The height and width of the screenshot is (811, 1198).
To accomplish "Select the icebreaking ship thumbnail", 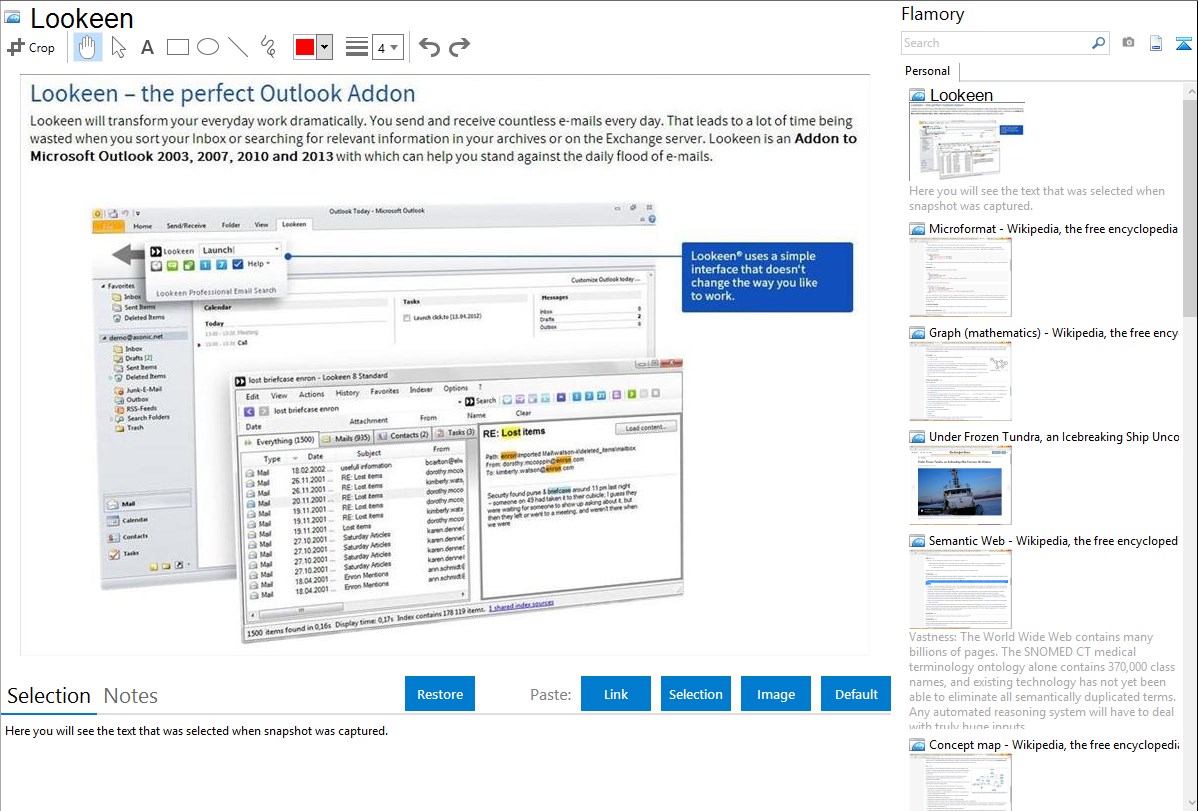I will pos(960,485).
